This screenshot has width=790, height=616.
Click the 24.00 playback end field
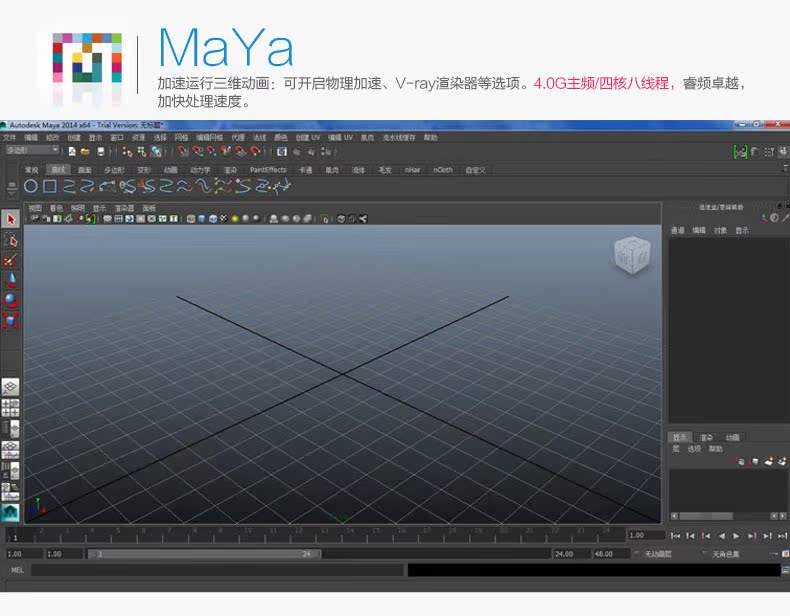[x=571, y=554]
